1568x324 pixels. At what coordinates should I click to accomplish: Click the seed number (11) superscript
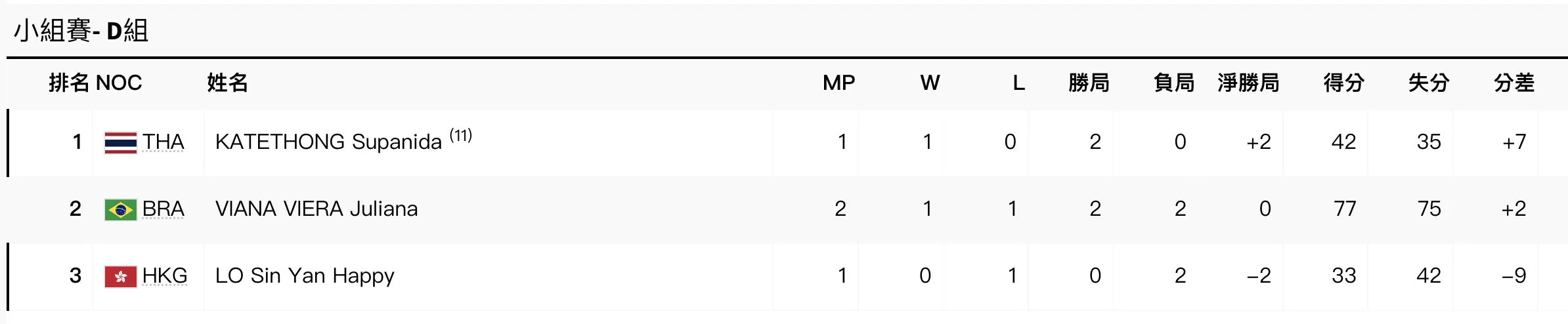coord(461,136)
